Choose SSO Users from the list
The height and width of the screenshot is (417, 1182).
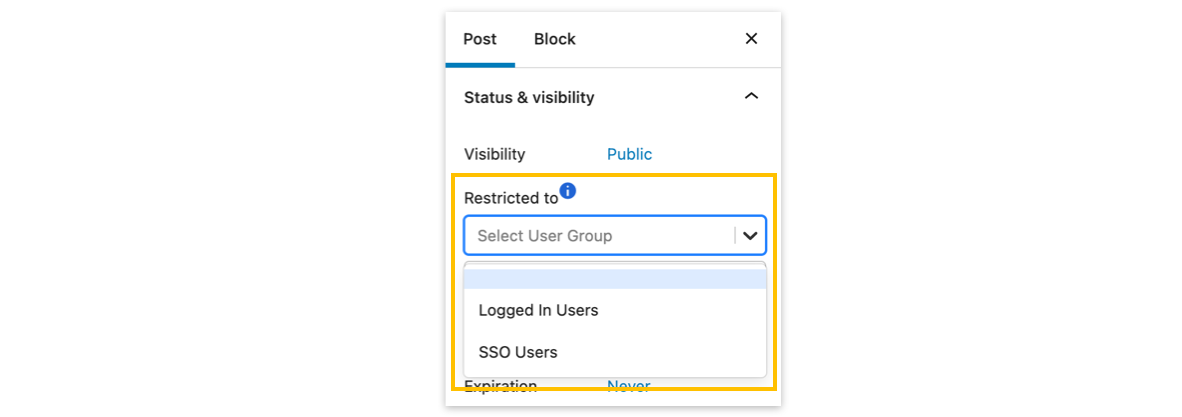[x=518, y=352]
